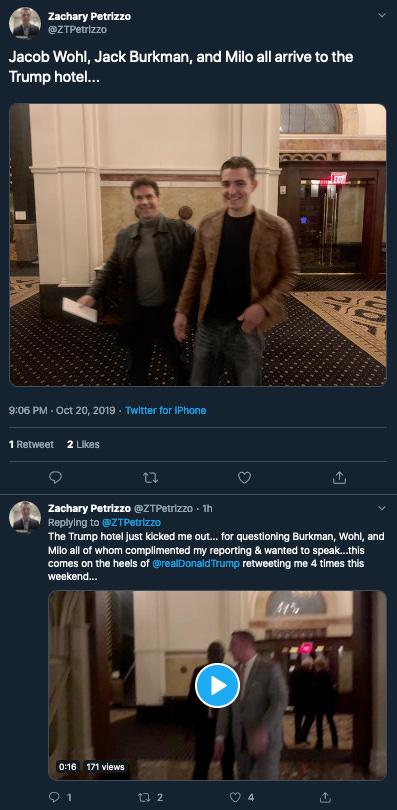
Task: View the 2 Likes list
Action: point(83,444)
